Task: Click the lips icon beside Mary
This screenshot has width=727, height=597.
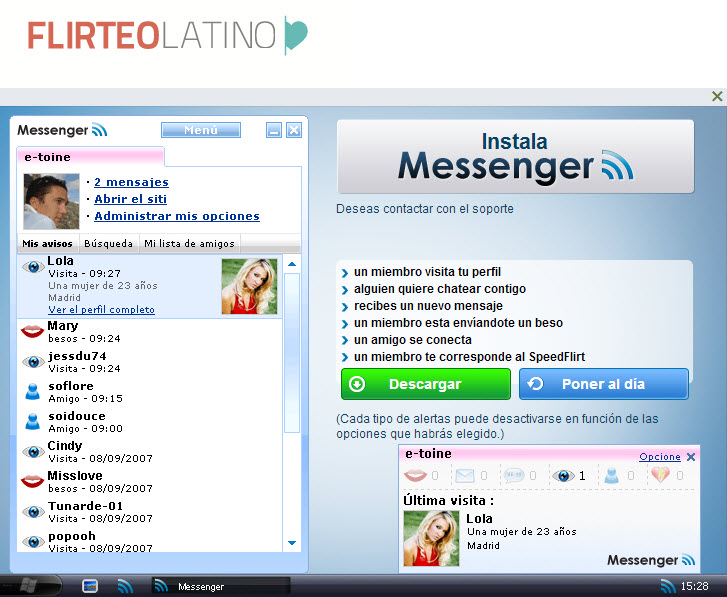Action: (32, 331)
